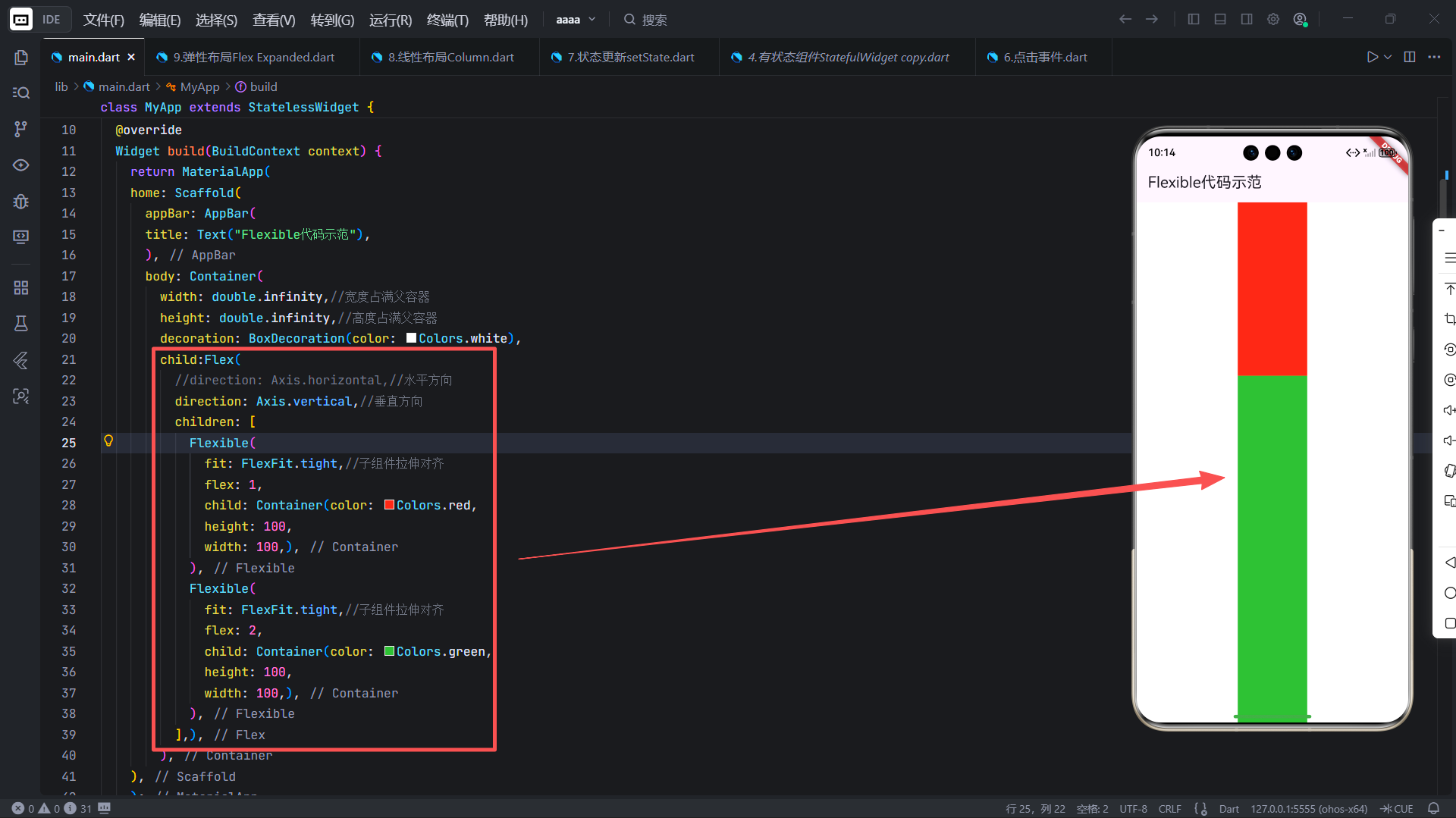
Task: Open the 编辑(E) menu
Action: (x=160, y=20)
